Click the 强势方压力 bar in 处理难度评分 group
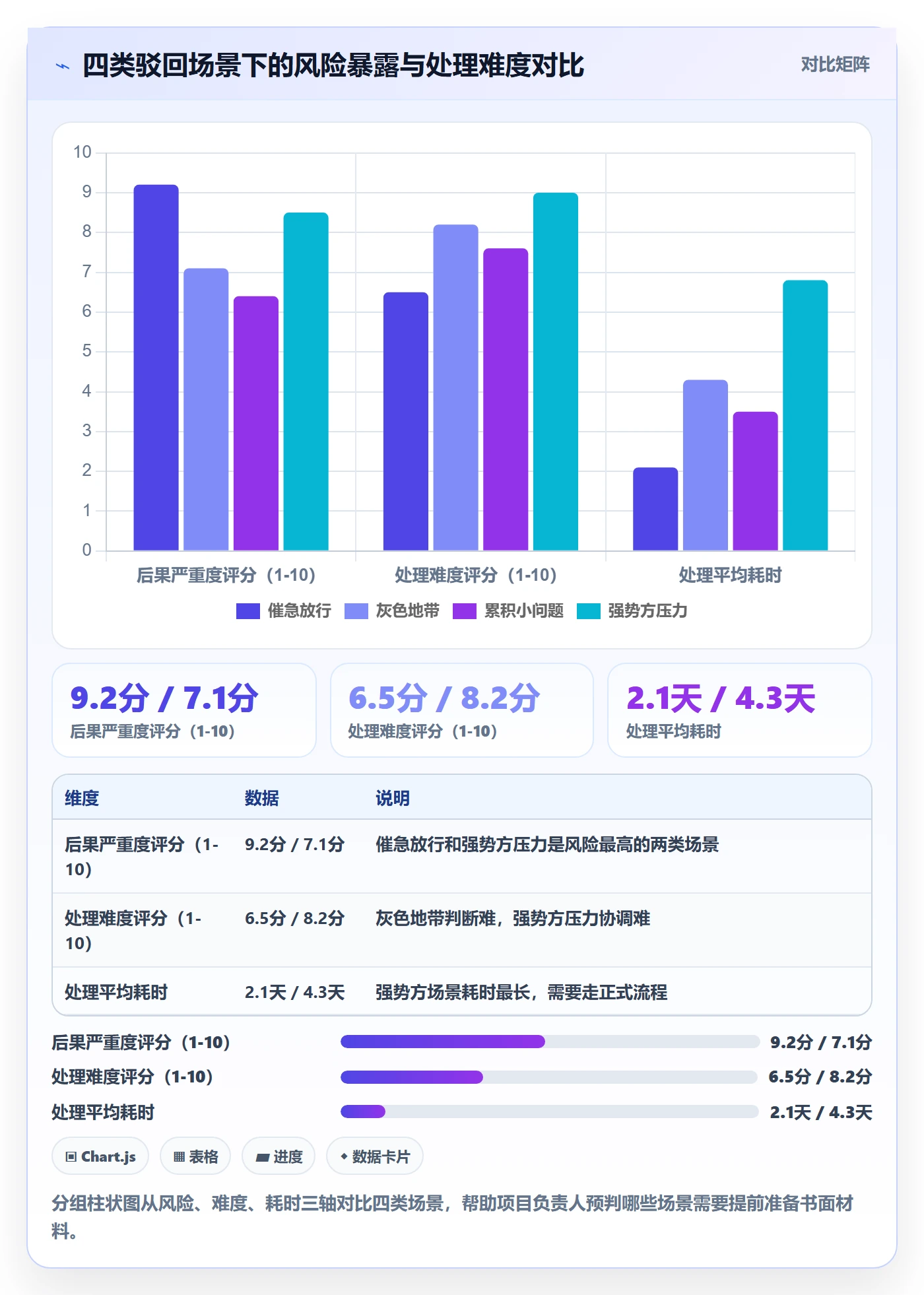924x1295 pixels. (x=556, y=372)
